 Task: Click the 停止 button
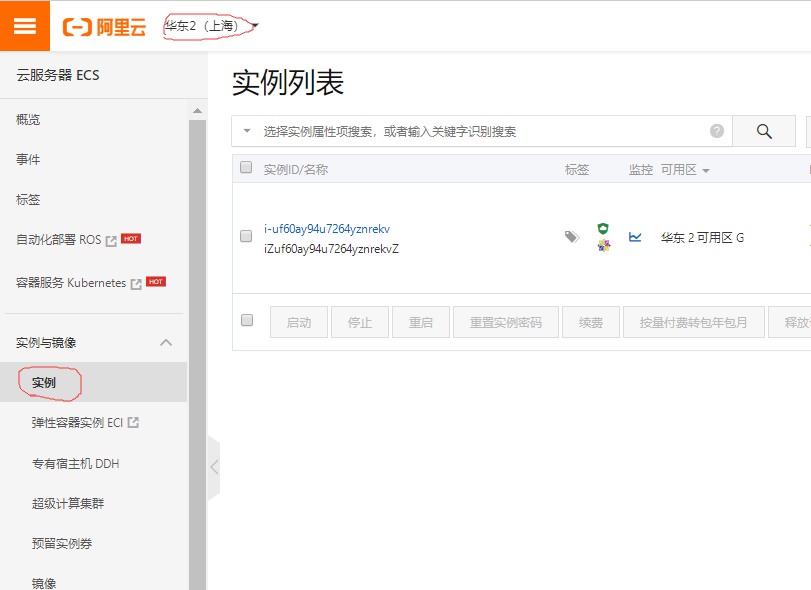tap(360, 322)
